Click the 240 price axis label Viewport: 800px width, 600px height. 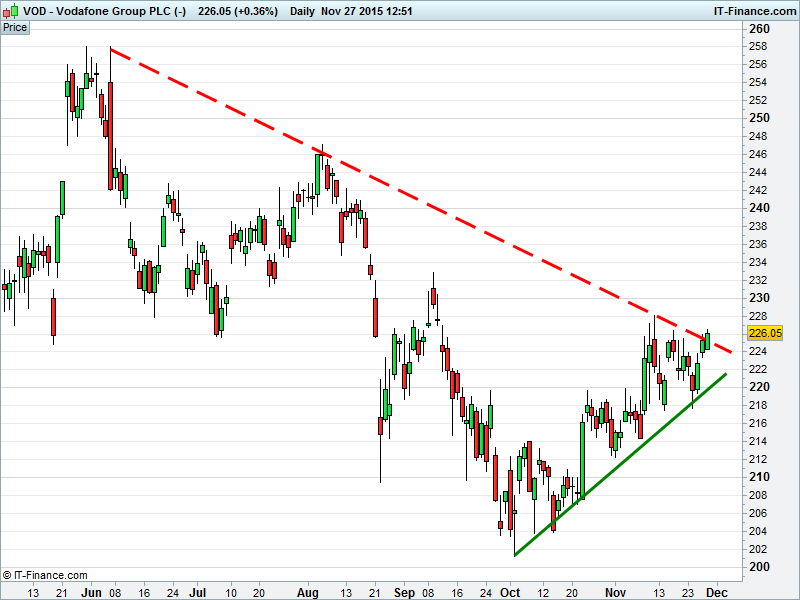760,208
